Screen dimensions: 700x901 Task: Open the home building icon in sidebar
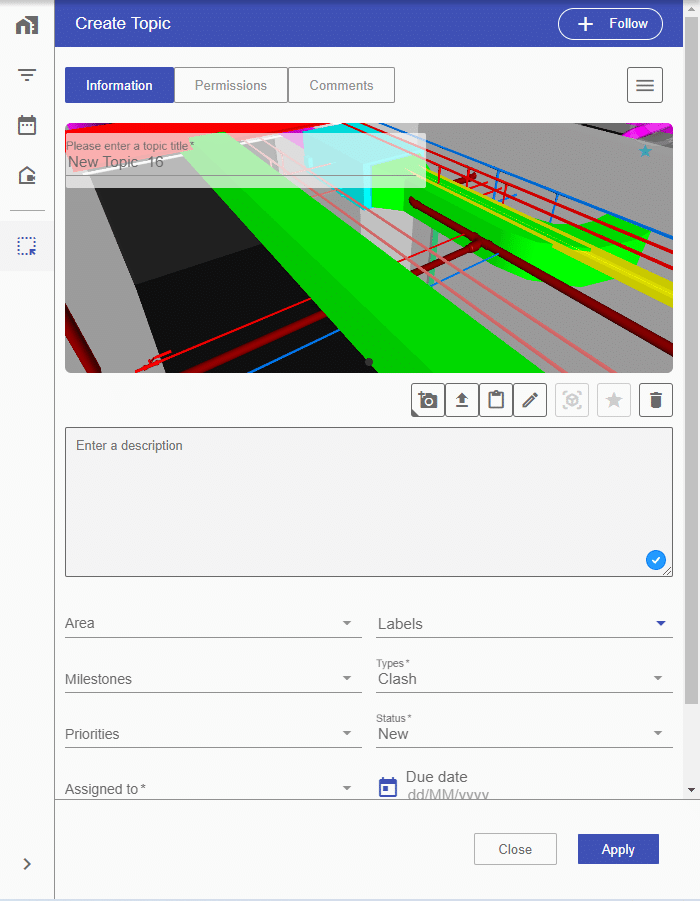27,25
